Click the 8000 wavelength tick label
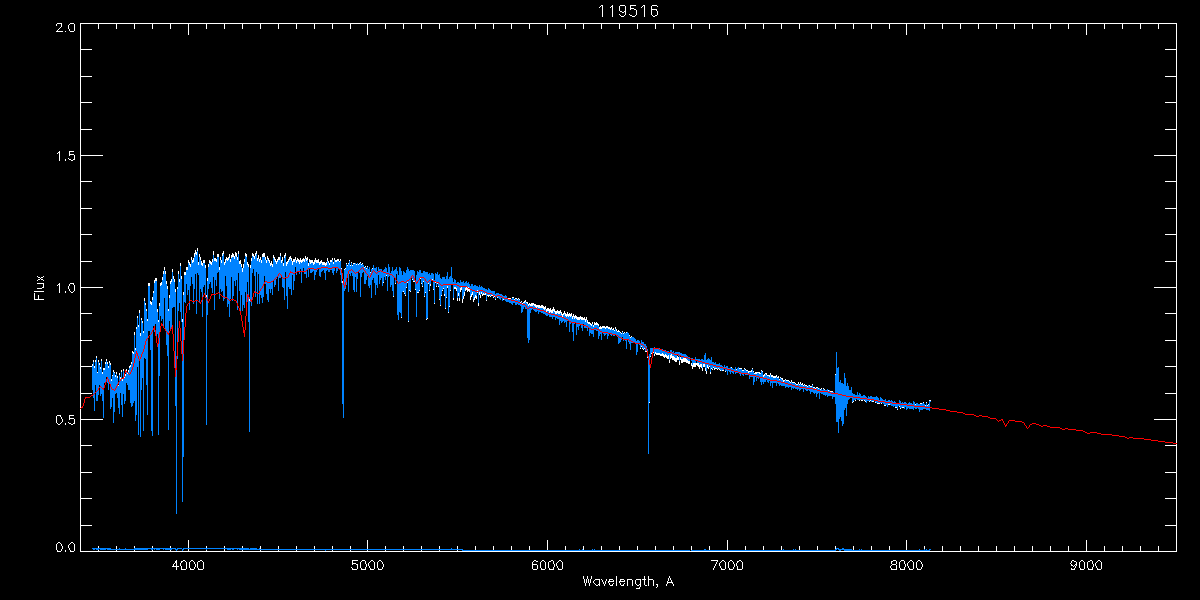 (906, 567)
